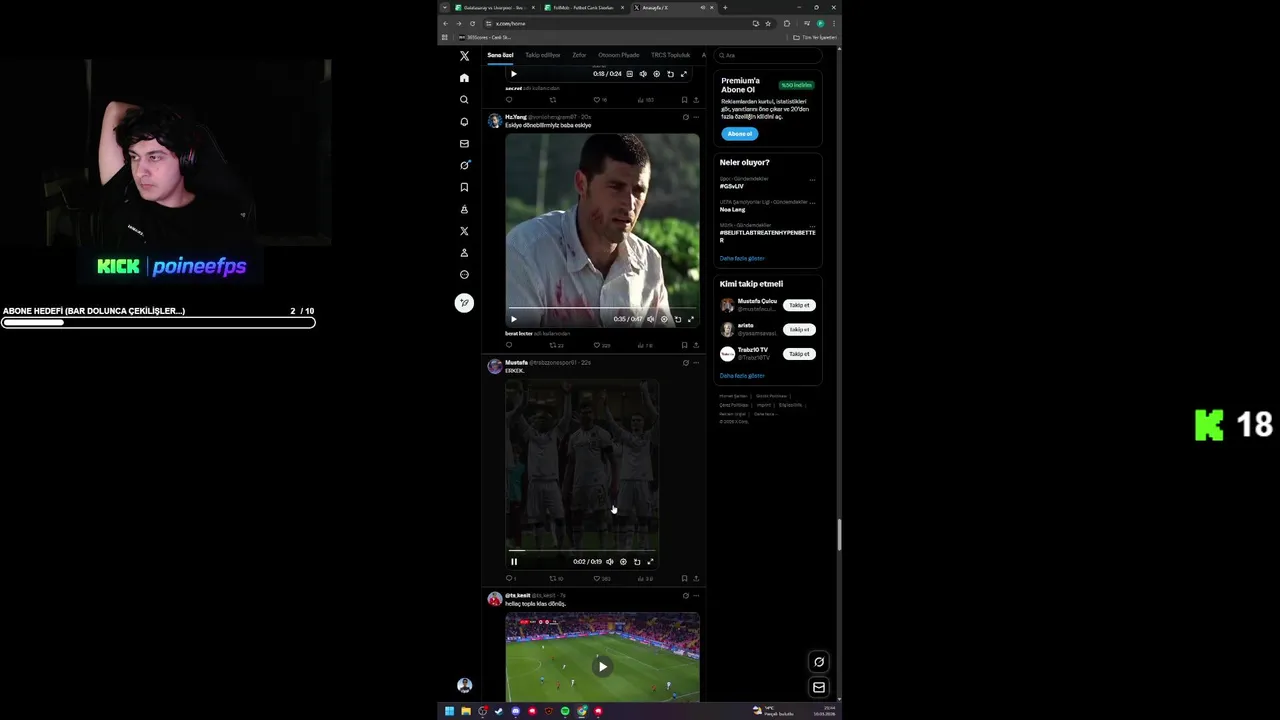Open Communities icon in sidebar
This screenshot has width=1280, height=720.
click(x=464, y=209)
